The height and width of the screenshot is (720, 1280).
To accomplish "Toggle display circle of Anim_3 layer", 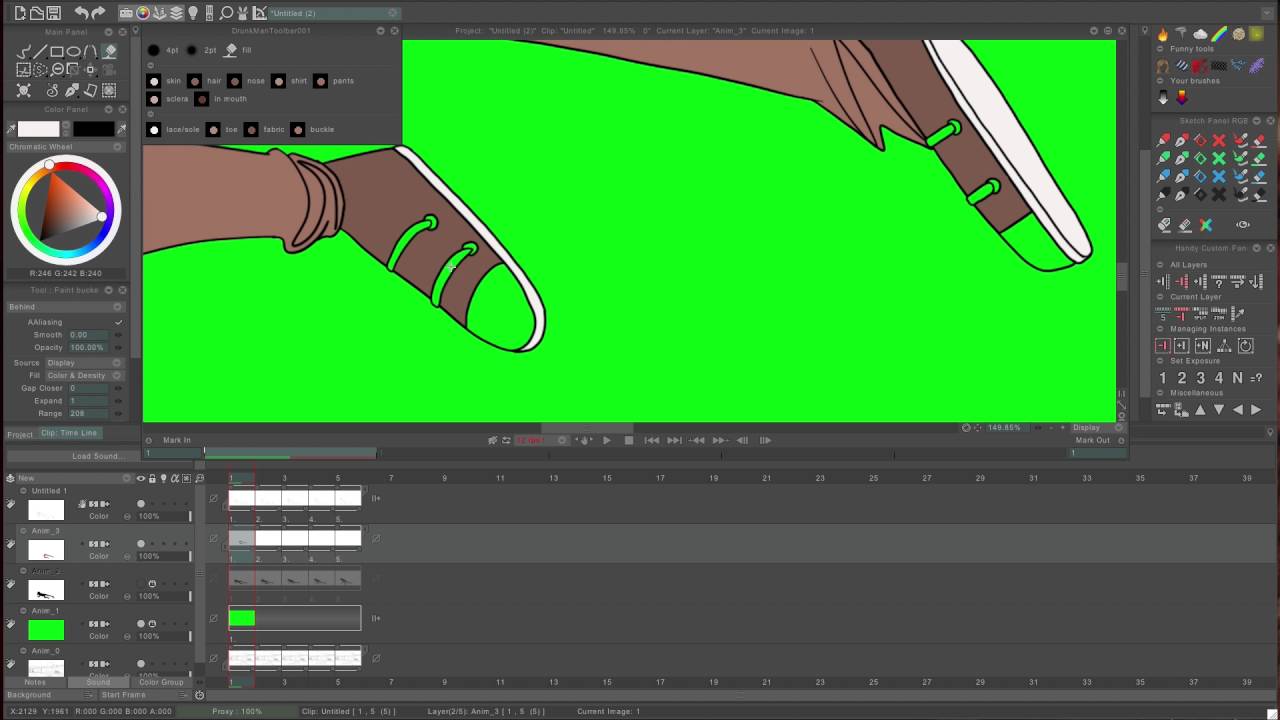I will click(140, 544).
